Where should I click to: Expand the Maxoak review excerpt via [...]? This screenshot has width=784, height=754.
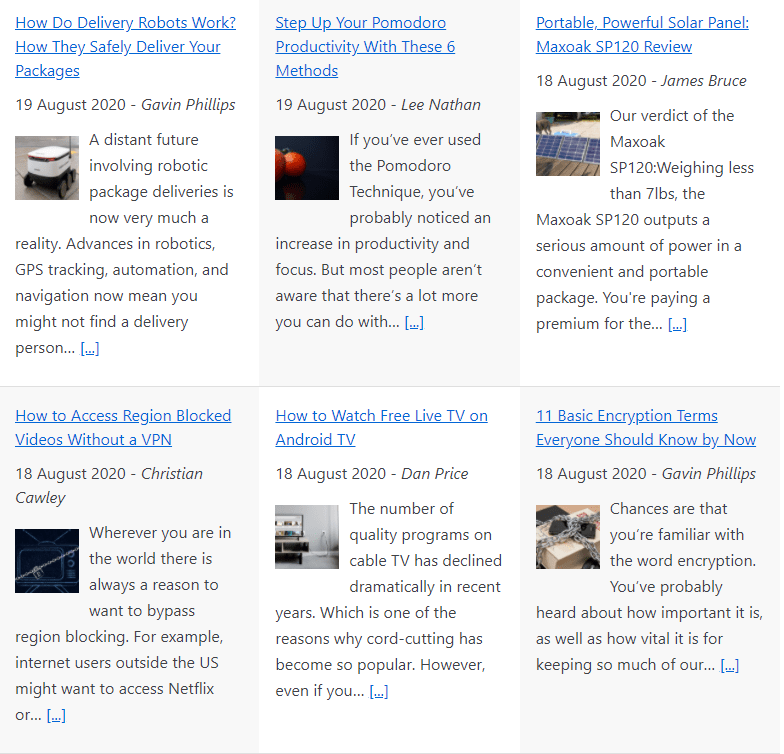pyautogui.click(x=677, y=324)
